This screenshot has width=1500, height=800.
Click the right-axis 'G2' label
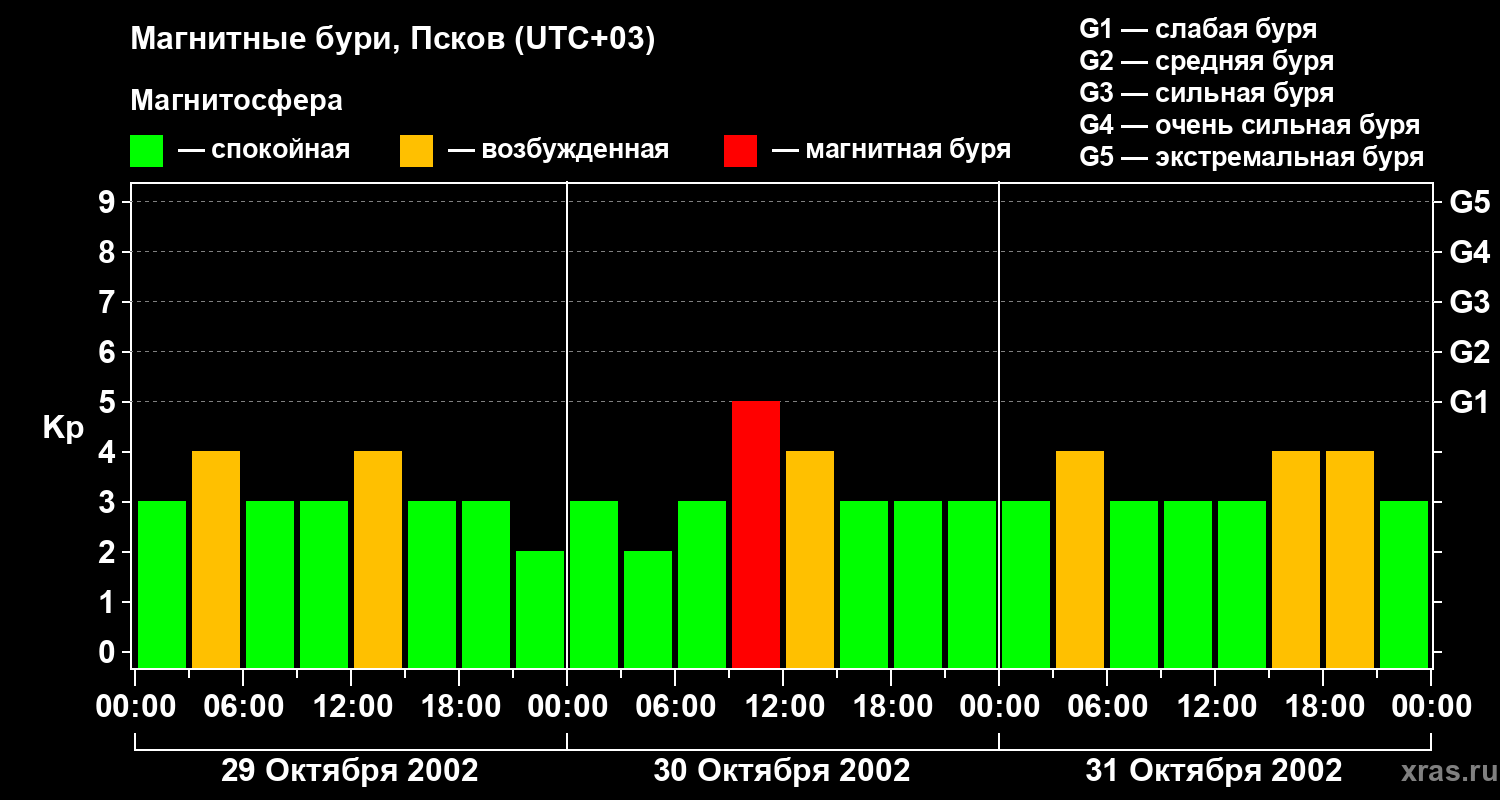(x=1469, y=353)
